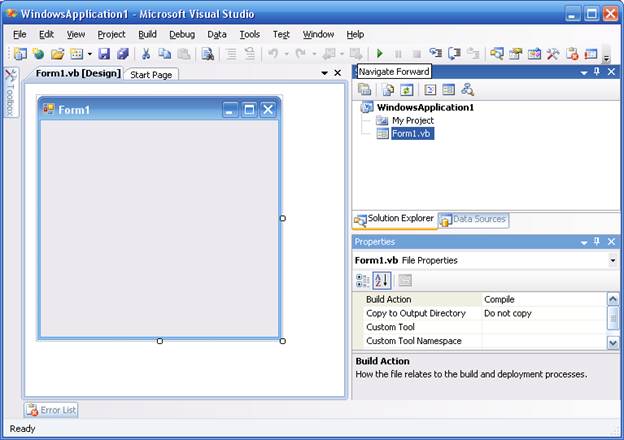Select Form1.vb in the solution tree
This screenshot has height=440, width=624.
click(411, 134)
